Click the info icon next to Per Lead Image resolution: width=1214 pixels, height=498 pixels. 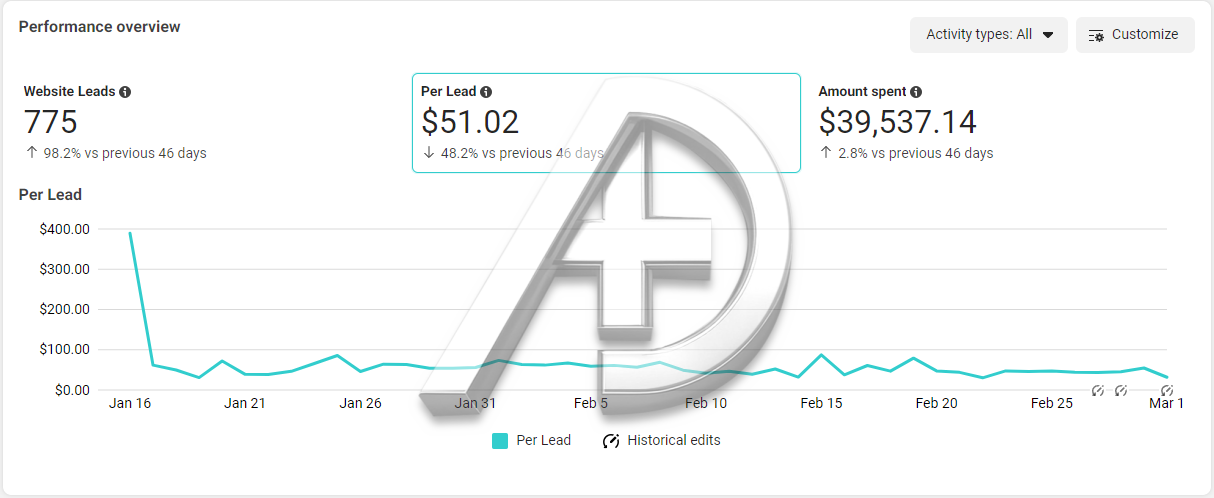[486, 92]
